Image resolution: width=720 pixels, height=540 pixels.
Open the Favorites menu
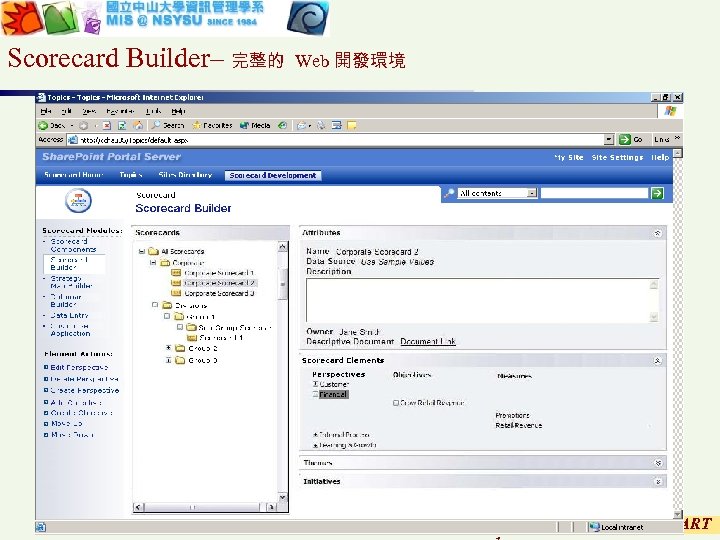tap(120, 111)
